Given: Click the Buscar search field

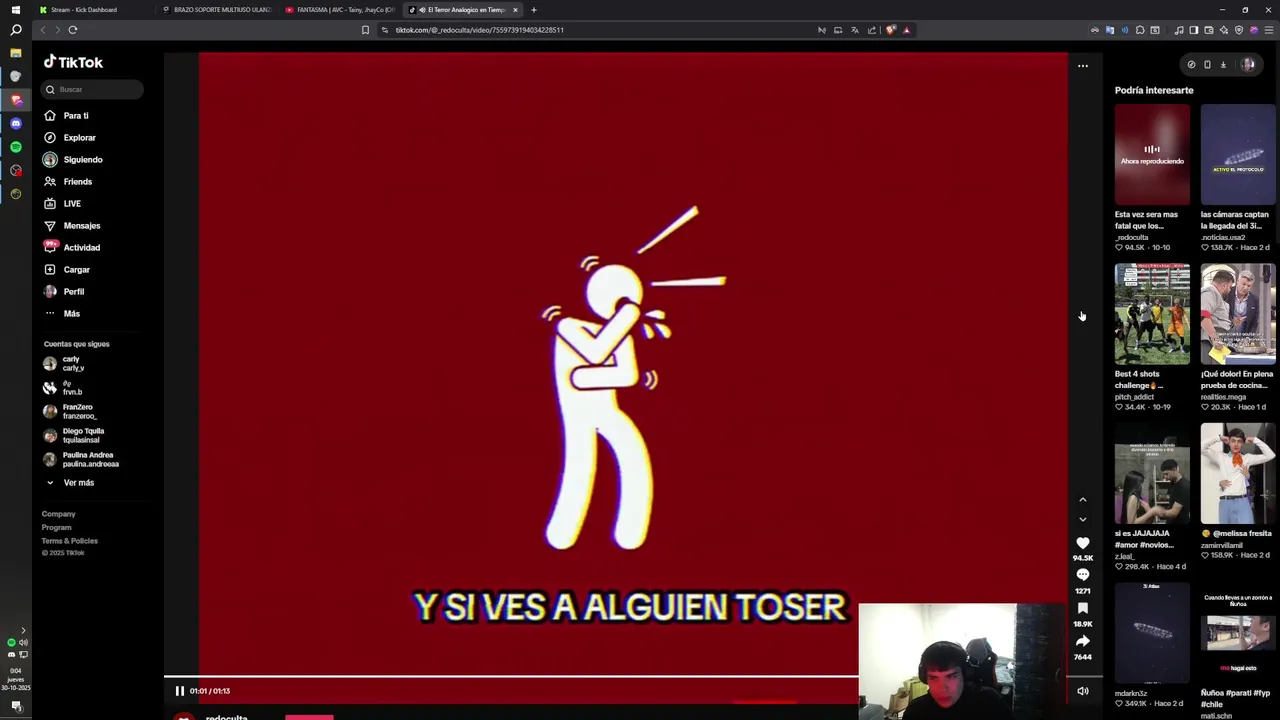Looking at the screenshot, I should (x=92, y=90).
